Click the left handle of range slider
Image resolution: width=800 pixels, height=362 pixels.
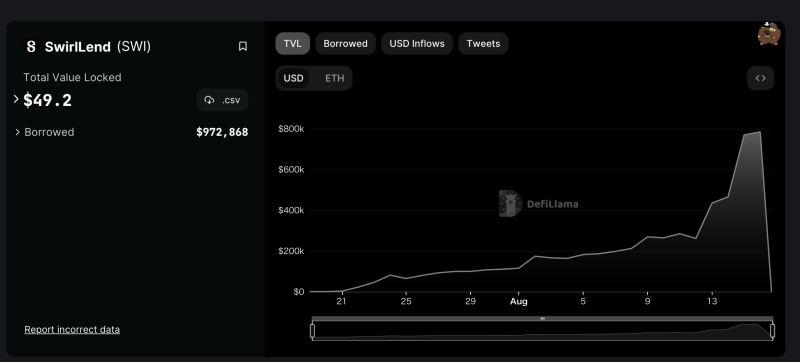pyautogui.click(x=312, y=331)
